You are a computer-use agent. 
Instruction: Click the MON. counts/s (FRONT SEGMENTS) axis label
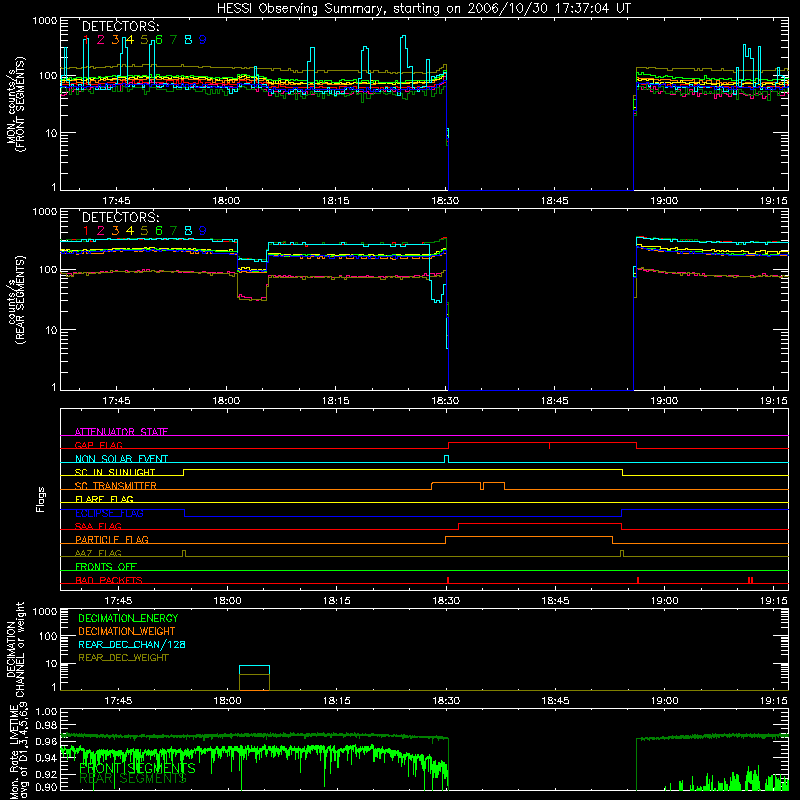coord(15,104)
